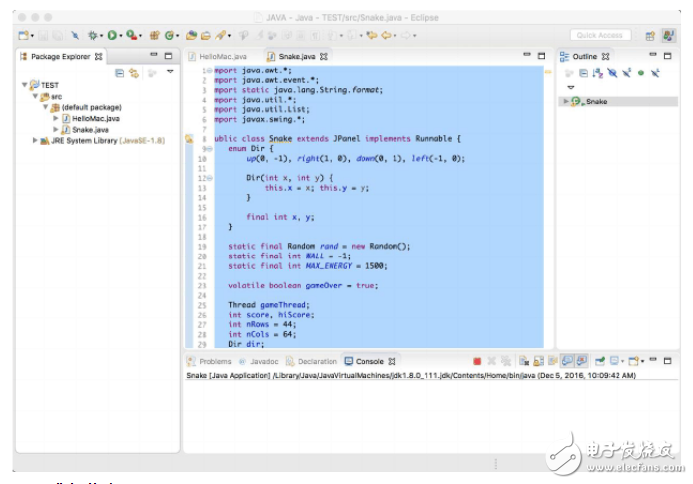Fold the enum Dir block at line 9
The width and height of the screenshot is (693, 484).
coord(209,149)
